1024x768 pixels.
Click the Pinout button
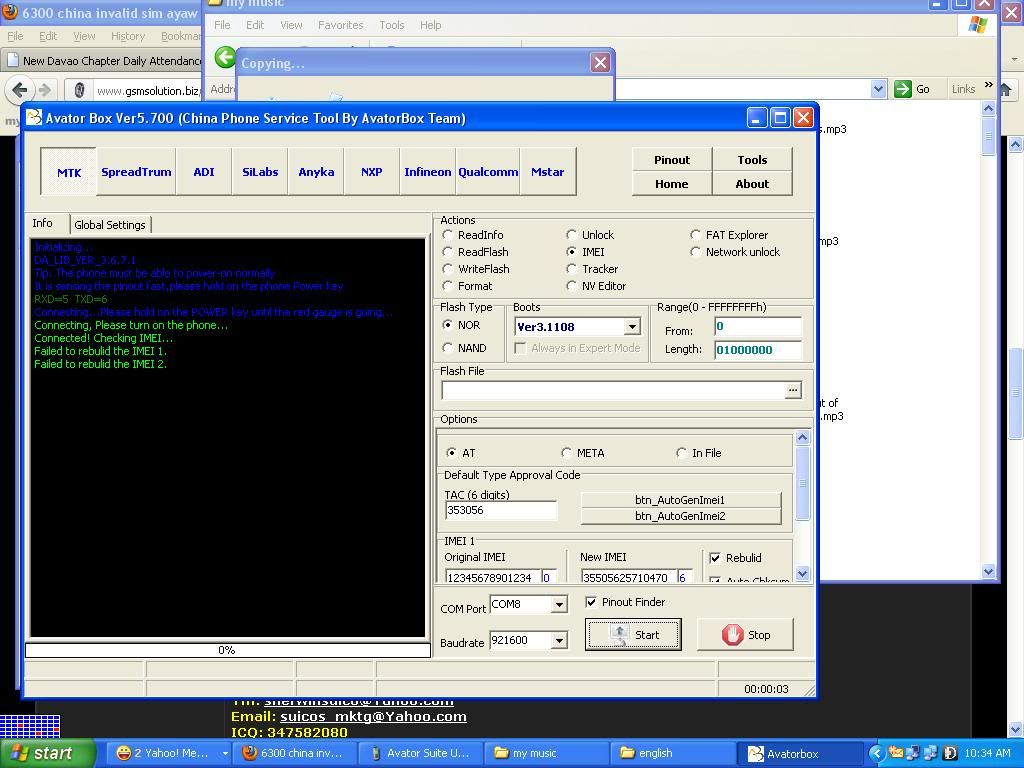672,160
